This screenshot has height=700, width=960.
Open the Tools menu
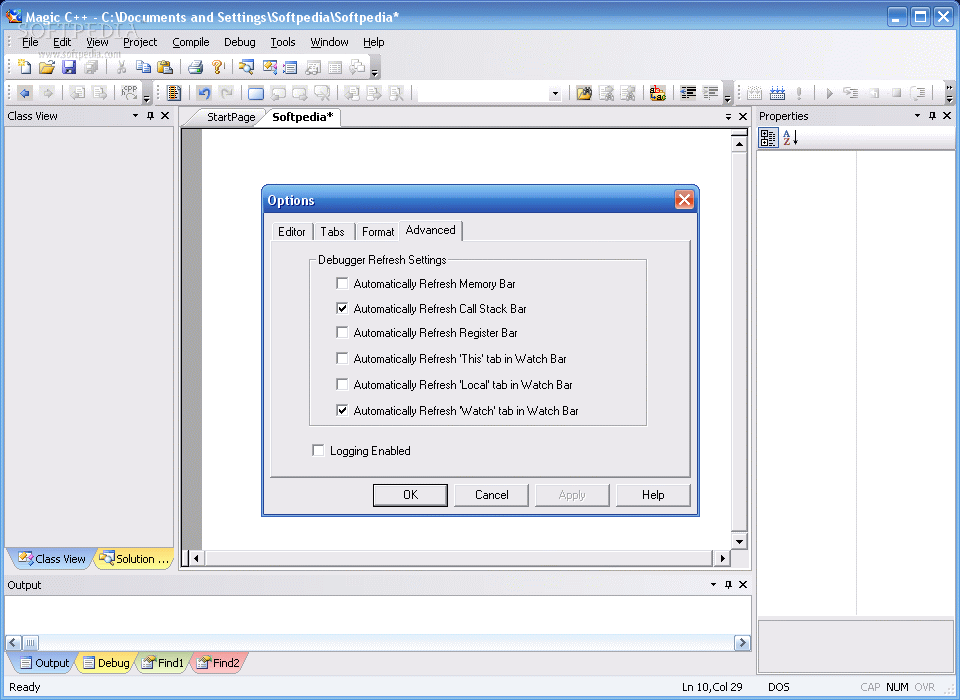[x=283, y=42]
